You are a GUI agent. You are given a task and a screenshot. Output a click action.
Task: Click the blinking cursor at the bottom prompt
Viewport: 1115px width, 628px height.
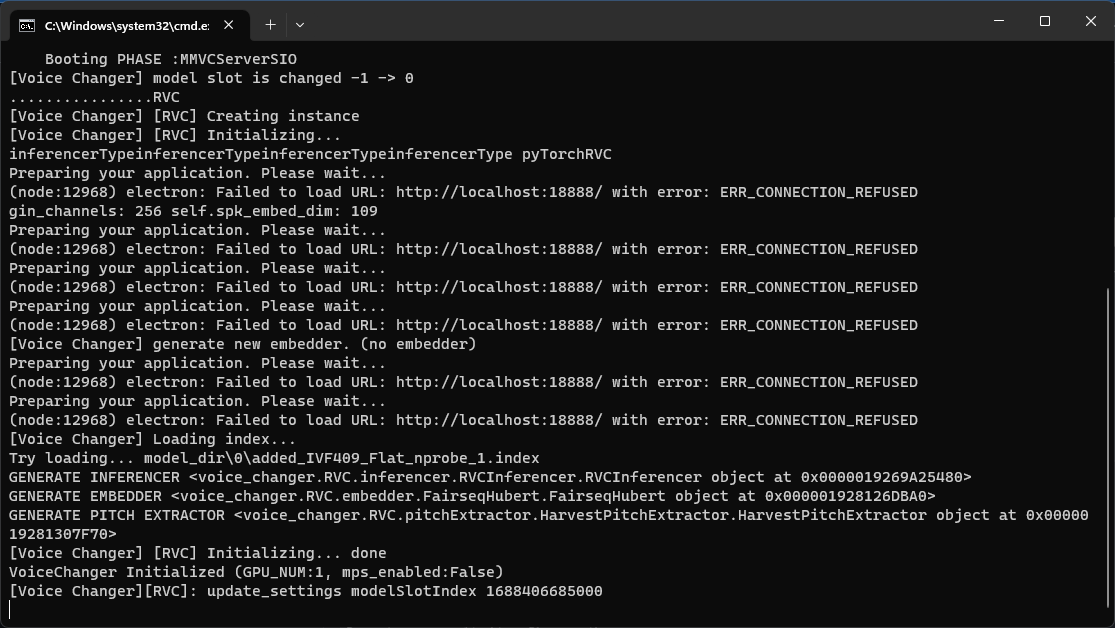tap(11, 609)
